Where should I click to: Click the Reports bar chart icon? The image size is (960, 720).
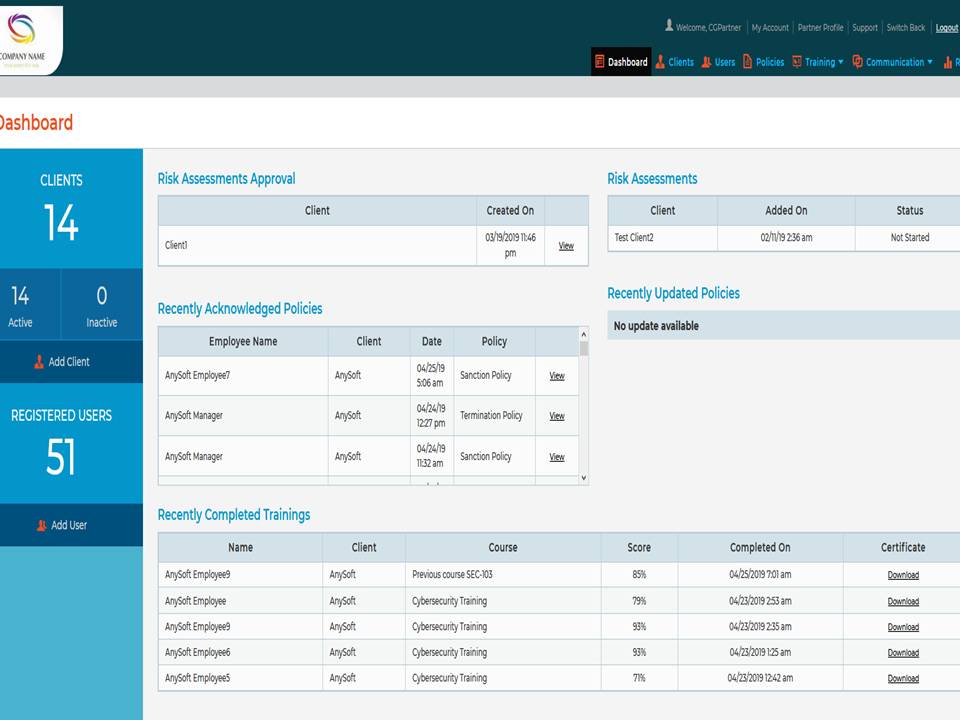click(948, 62)
